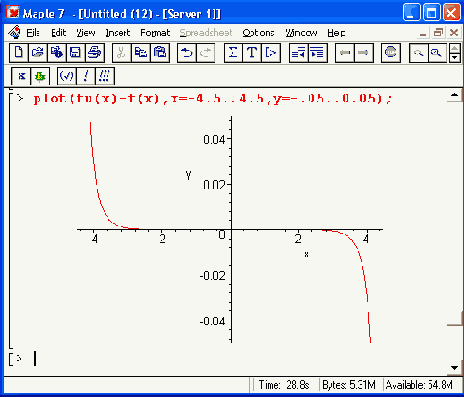Open the Format menu
The width and height of the screenshot is (464, 397).
[x=155, y=33]
